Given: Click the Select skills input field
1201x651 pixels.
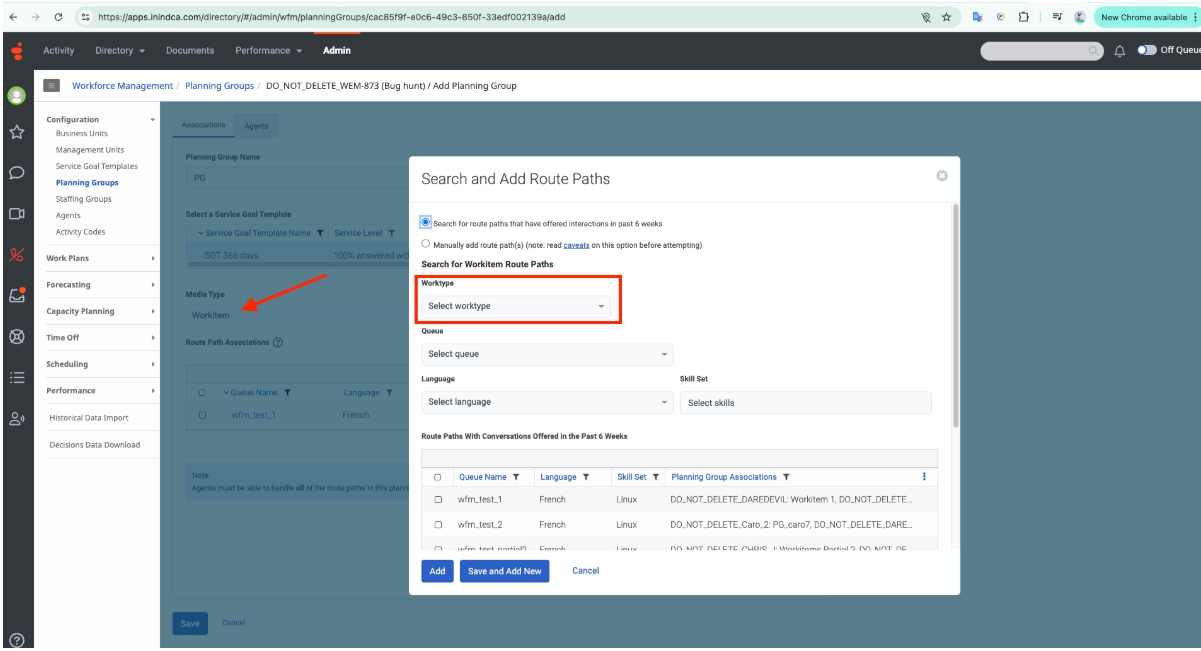Looking at the screenshot, I should click(x=805, y=403).
